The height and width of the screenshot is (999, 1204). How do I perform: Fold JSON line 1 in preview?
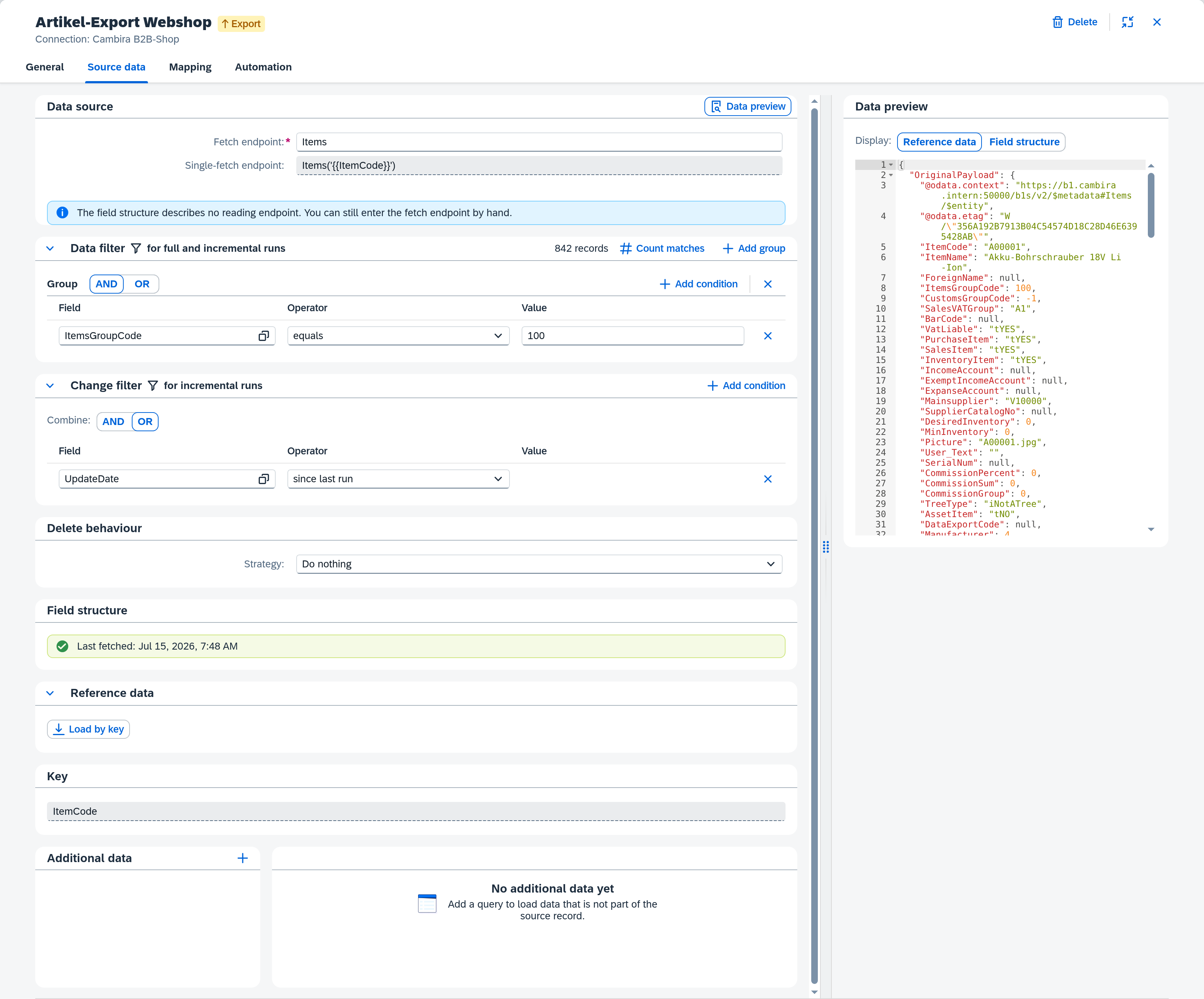click(x=891, y=164)
